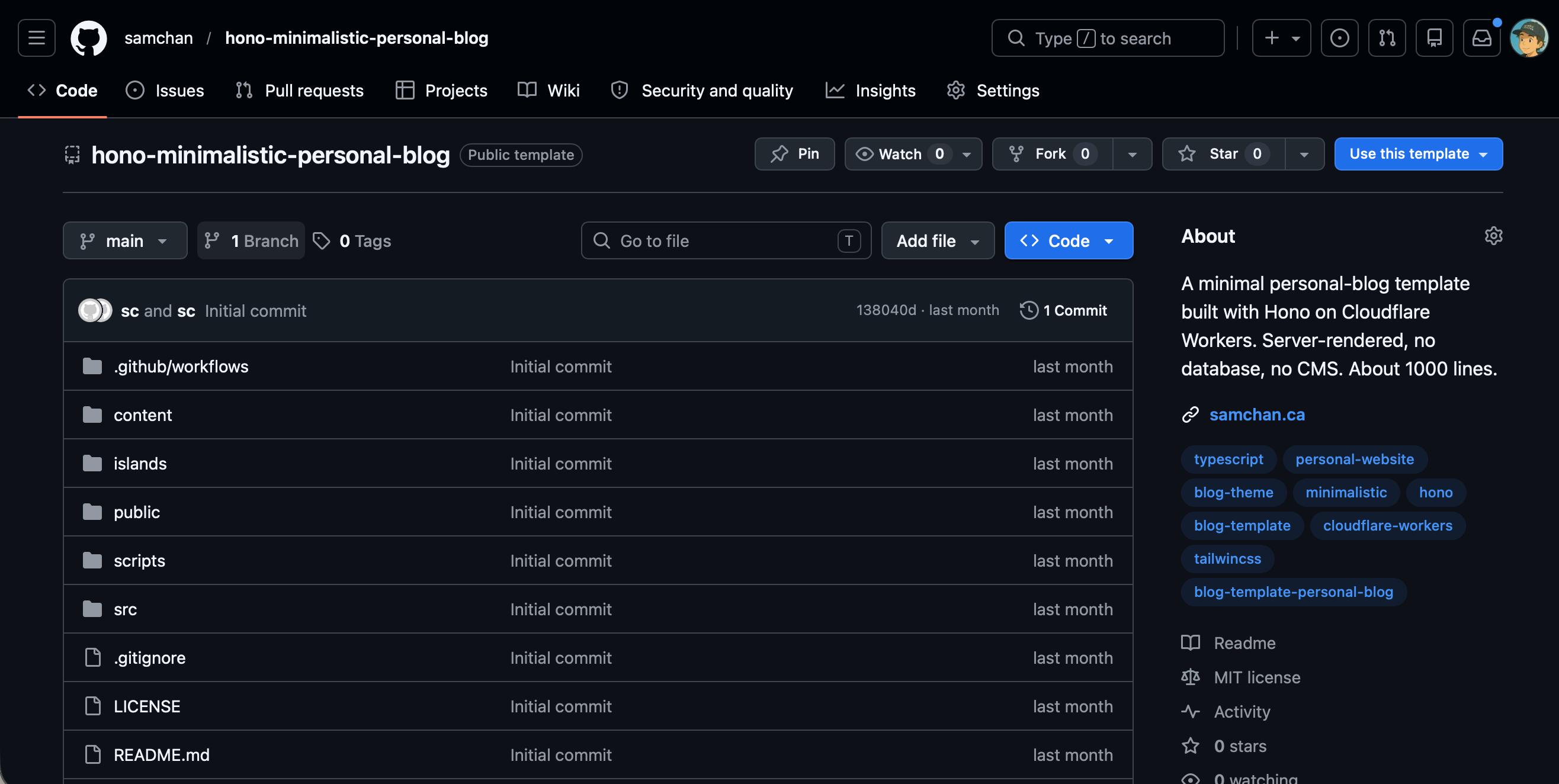1559x784 pixels.
Task: Focus the 'Type / to search' field
Action: click(1108, 37)
